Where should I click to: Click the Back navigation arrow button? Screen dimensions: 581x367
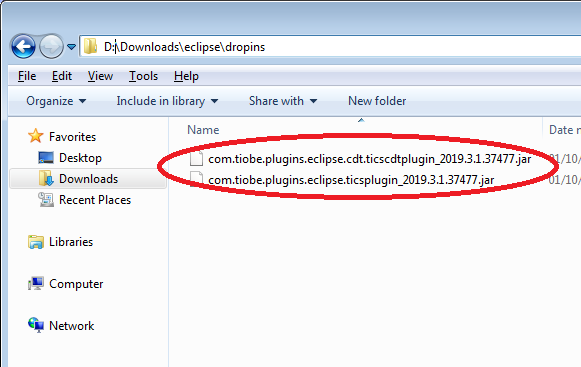23,47
